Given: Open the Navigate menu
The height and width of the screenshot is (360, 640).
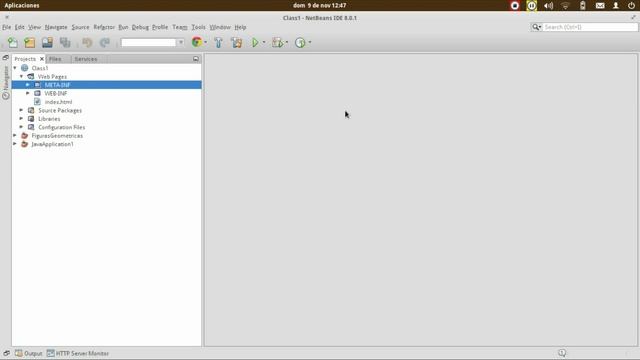Looking at the screenshot, I should pyautogui.click(x=56, y=27).
